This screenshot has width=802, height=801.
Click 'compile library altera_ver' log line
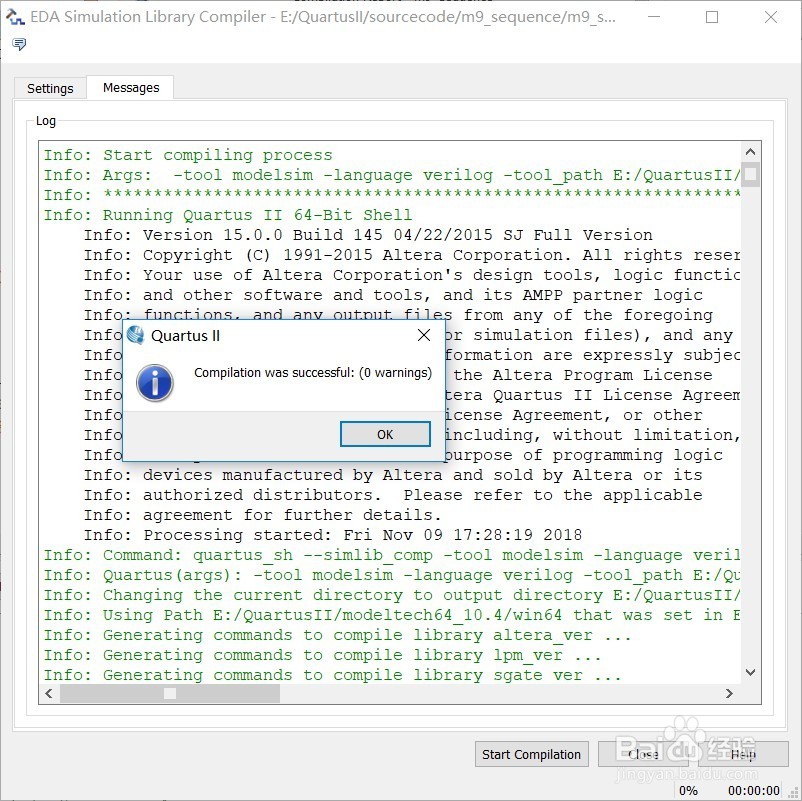(x=338, y=635)
